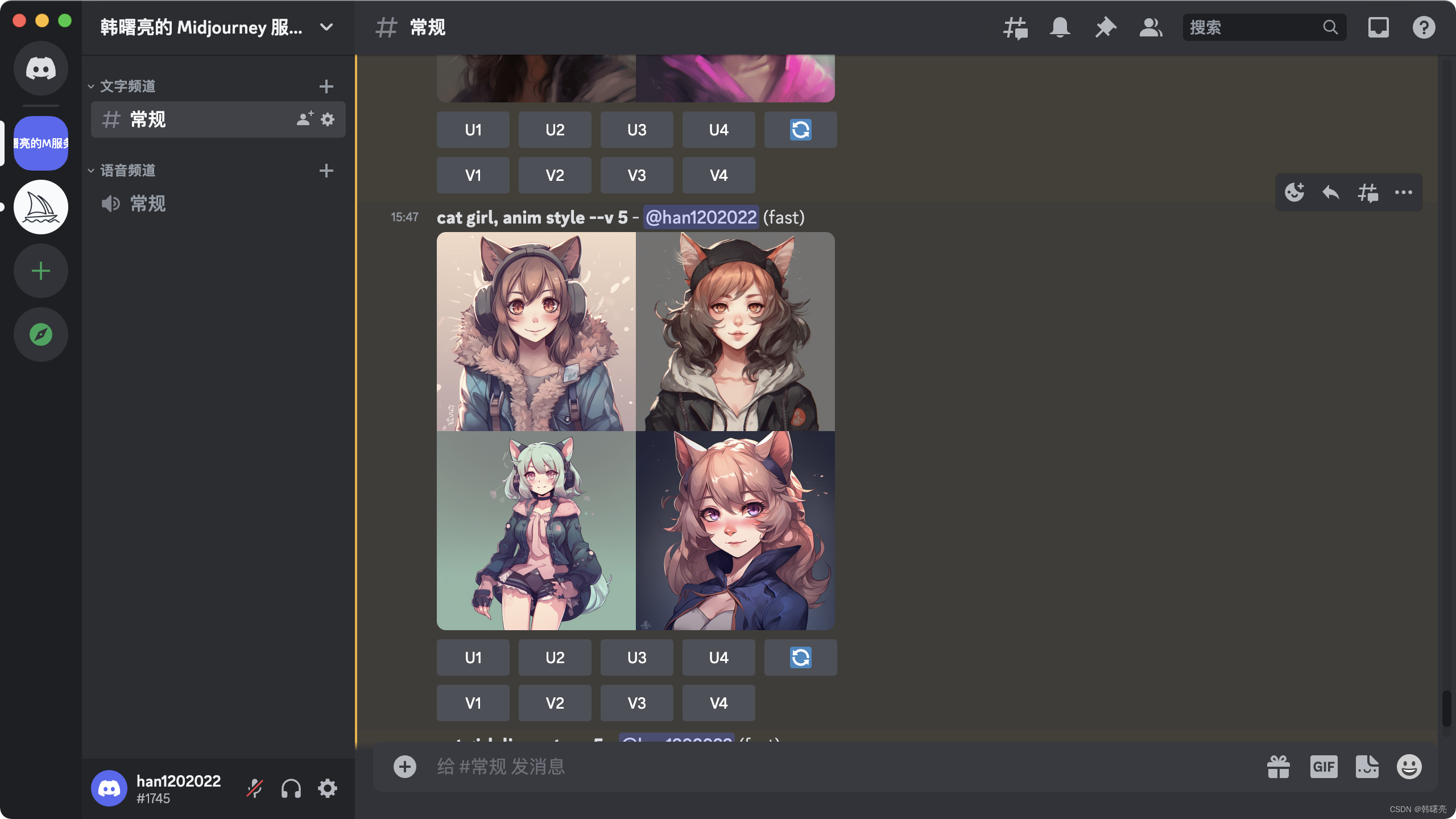The image size is (1456, 819).
Task: Click U1 under the cat girl grid
Action: 473,657
